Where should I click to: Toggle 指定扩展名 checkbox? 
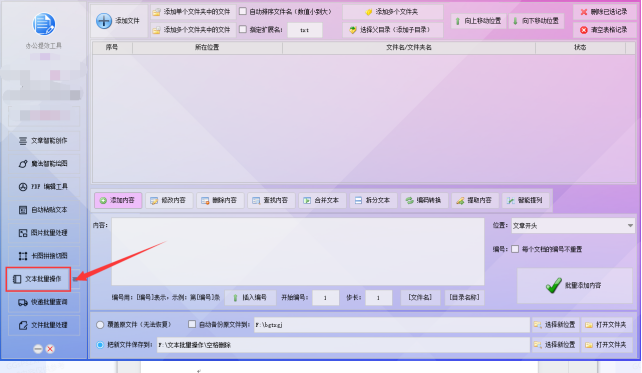point(243,29)
